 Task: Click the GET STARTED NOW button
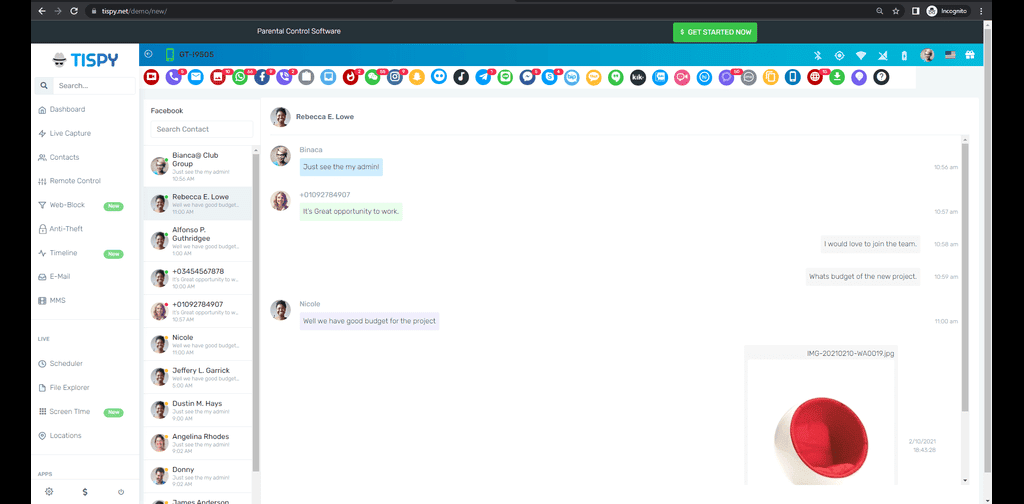[x=715, y=32]
